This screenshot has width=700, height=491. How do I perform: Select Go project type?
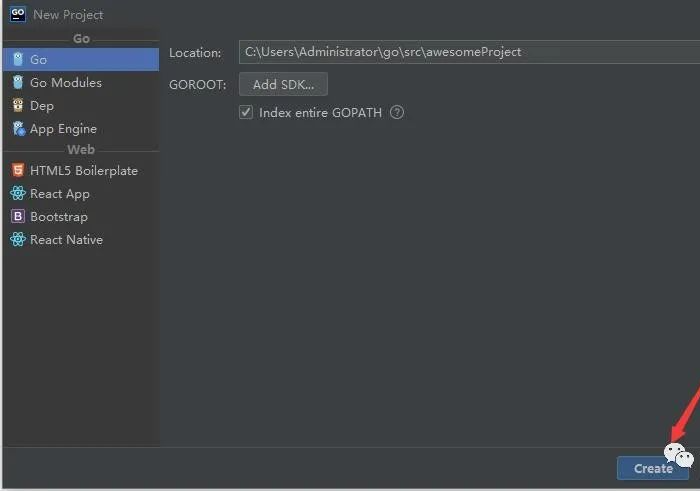(x=81, y=59)
